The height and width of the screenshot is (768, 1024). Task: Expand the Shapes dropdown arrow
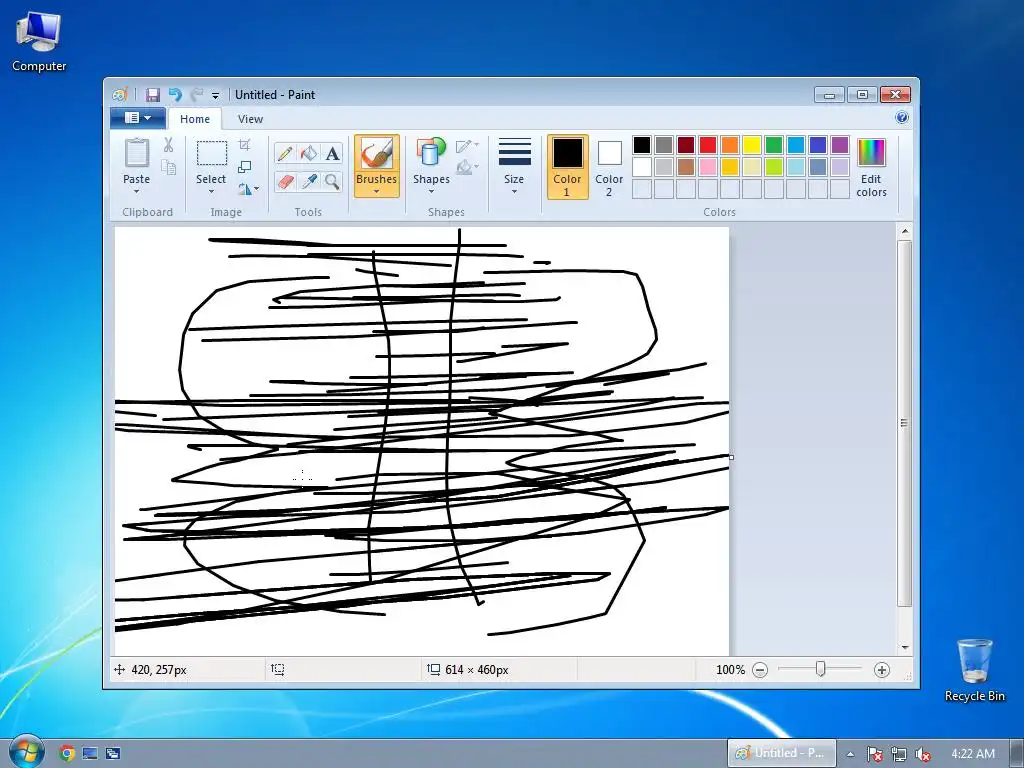[x=431, y=191]
